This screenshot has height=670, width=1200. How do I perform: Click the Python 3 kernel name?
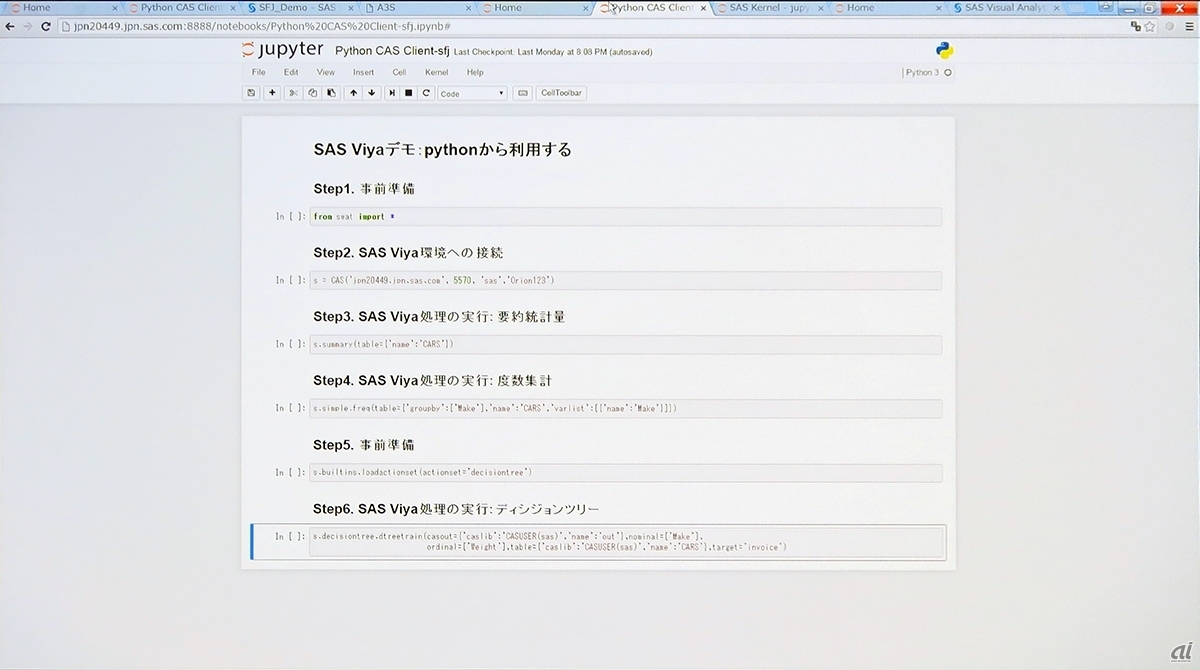[922, 72]
